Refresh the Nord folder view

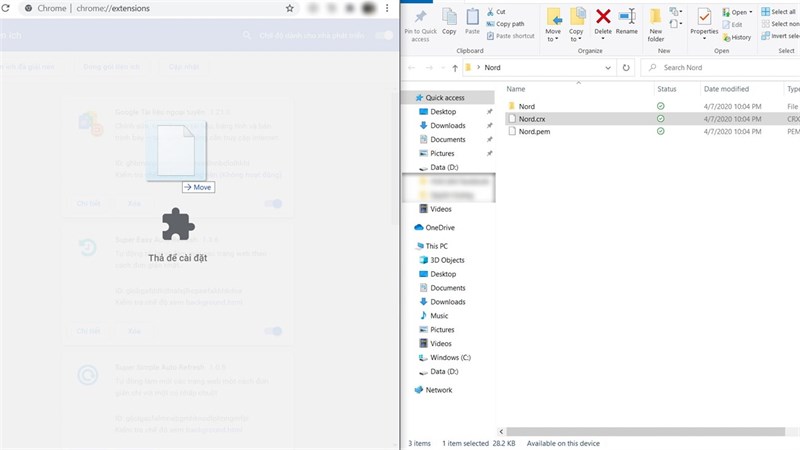[626, 67]
